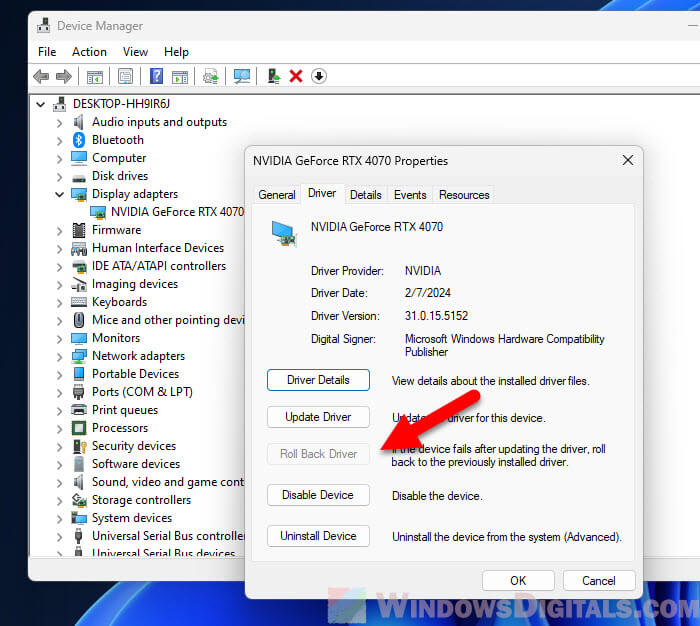
Task: Click the Properties toolbar icon
Action: click(125, 76)
